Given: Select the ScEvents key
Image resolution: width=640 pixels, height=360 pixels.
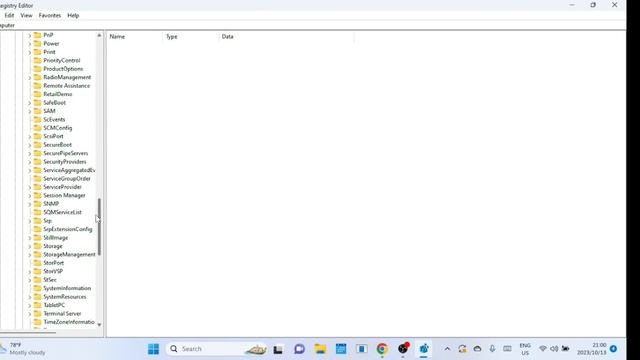Looking at the screenshot, I should tap(54, 120).
